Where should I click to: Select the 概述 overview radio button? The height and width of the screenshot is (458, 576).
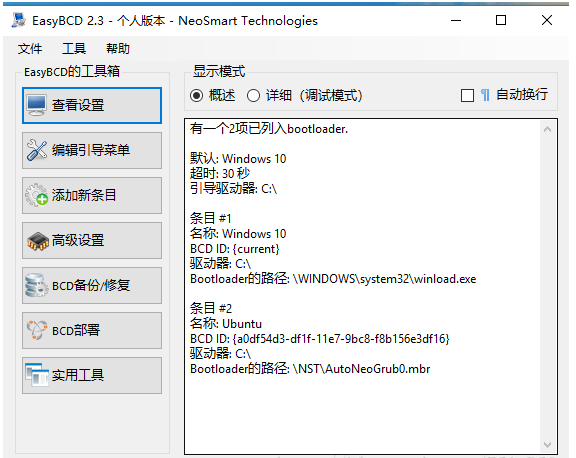click(197, 96)
